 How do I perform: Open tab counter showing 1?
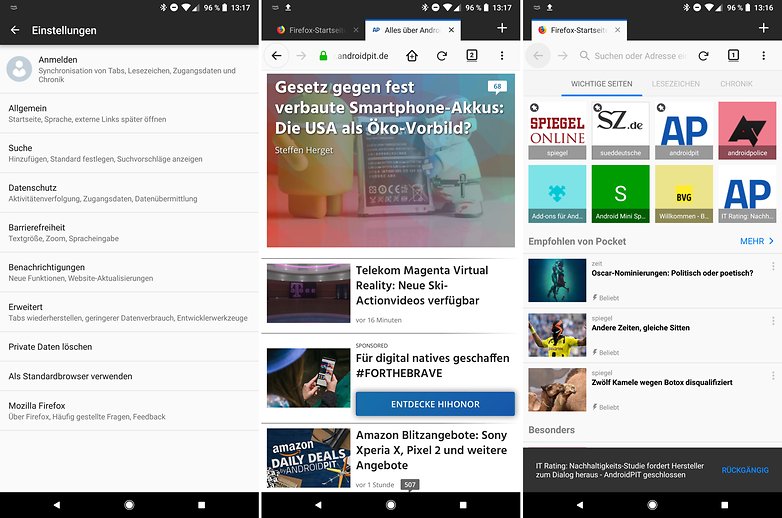733,55
